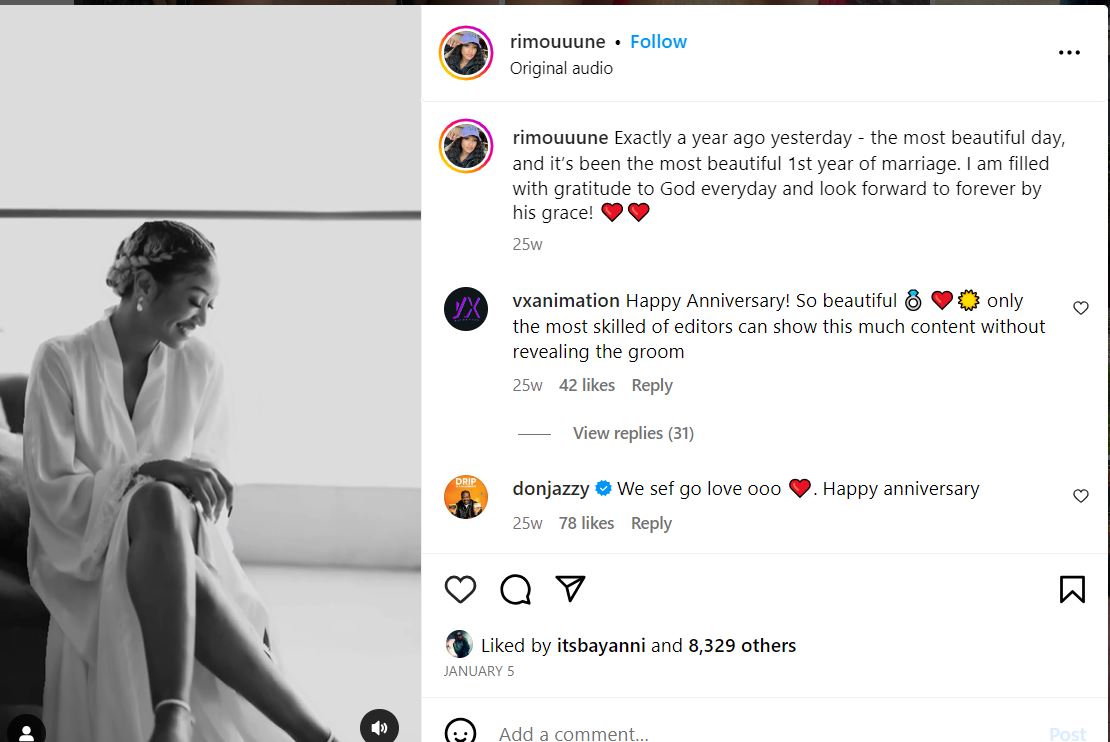Viewport: 1110px width, 742px height.
Task: Expand View replies (31)
Action: coord(633,433)
